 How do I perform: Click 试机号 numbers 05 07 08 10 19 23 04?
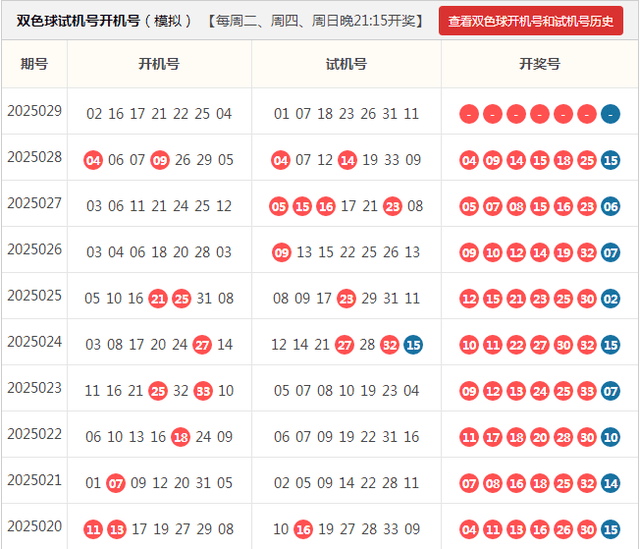346,391
